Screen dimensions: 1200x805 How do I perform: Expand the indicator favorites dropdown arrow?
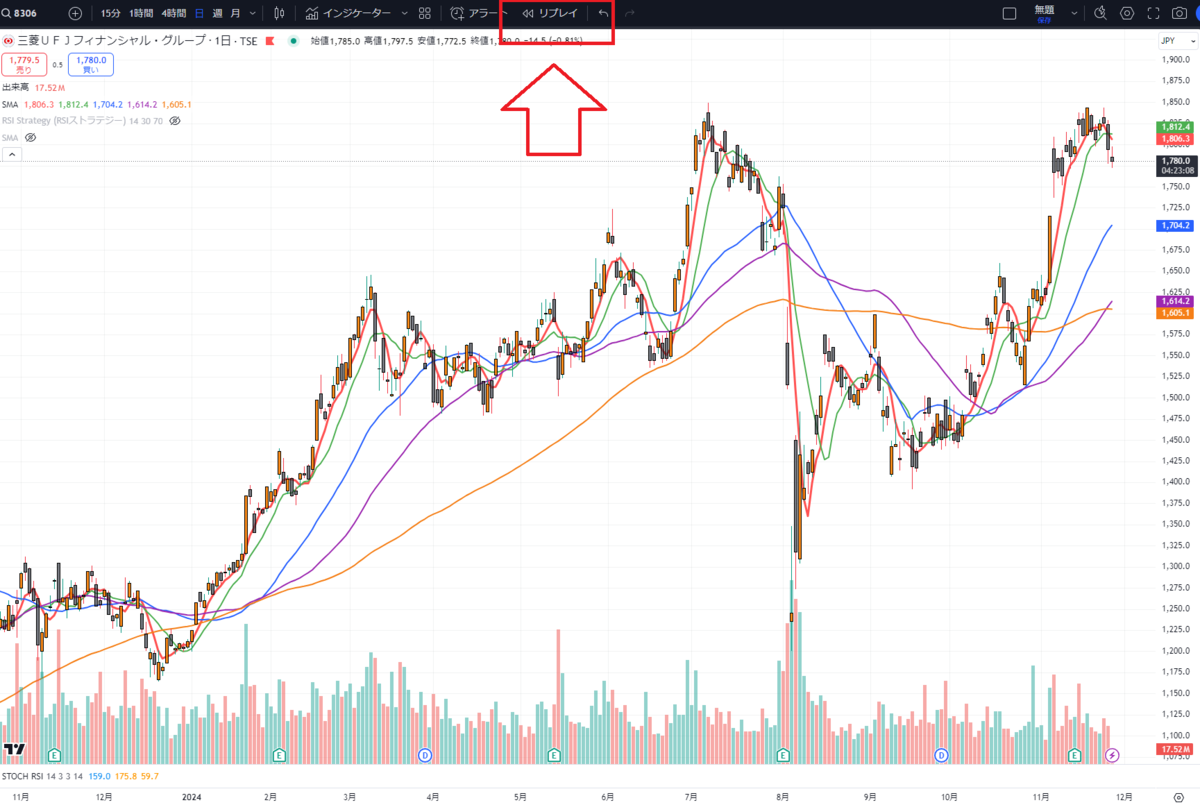click(x=403, y=13)
